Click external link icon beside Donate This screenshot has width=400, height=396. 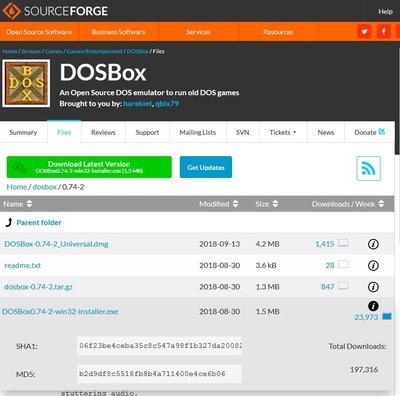pyautogui.click(x=382, y=132)
